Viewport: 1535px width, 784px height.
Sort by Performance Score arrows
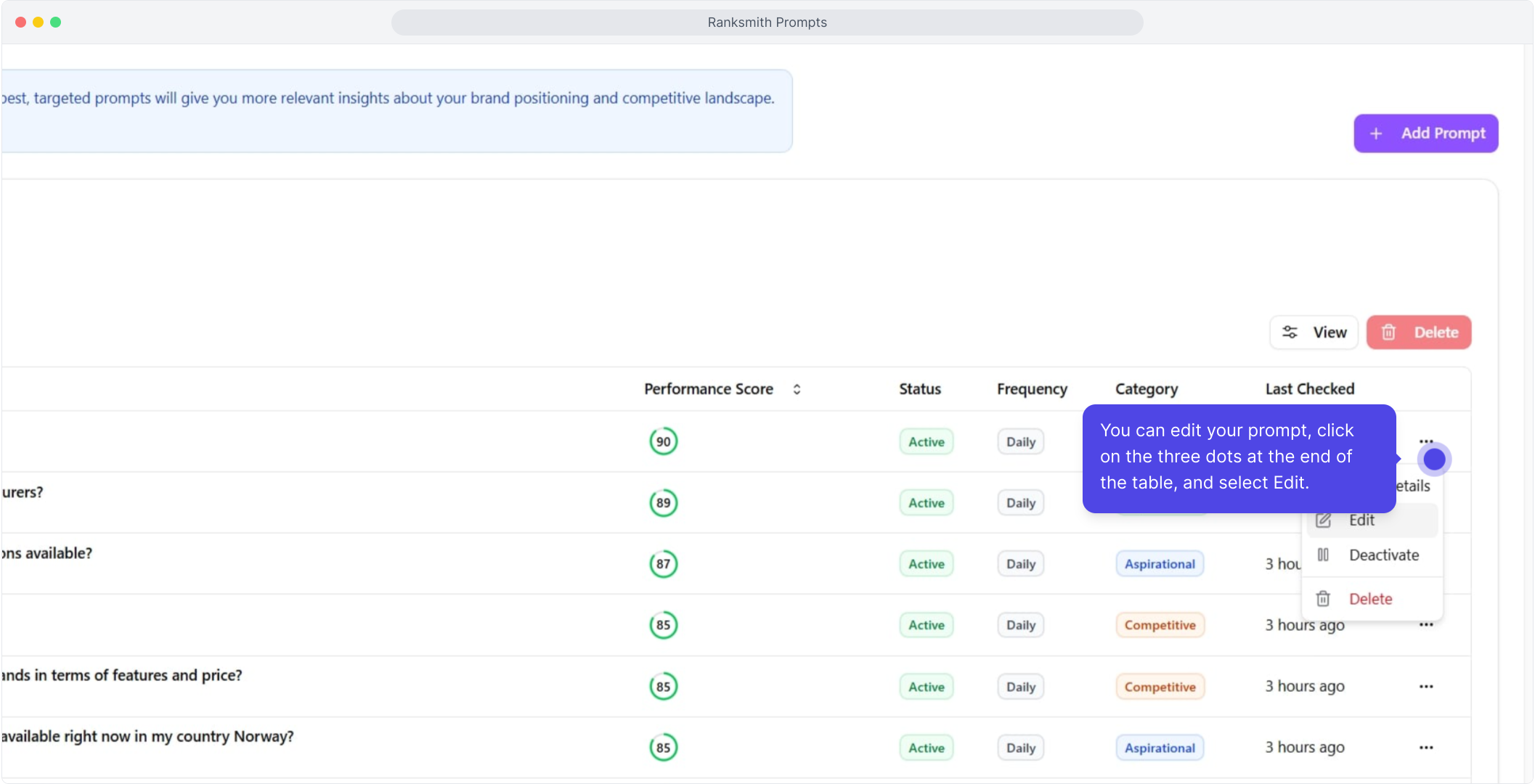797,389
